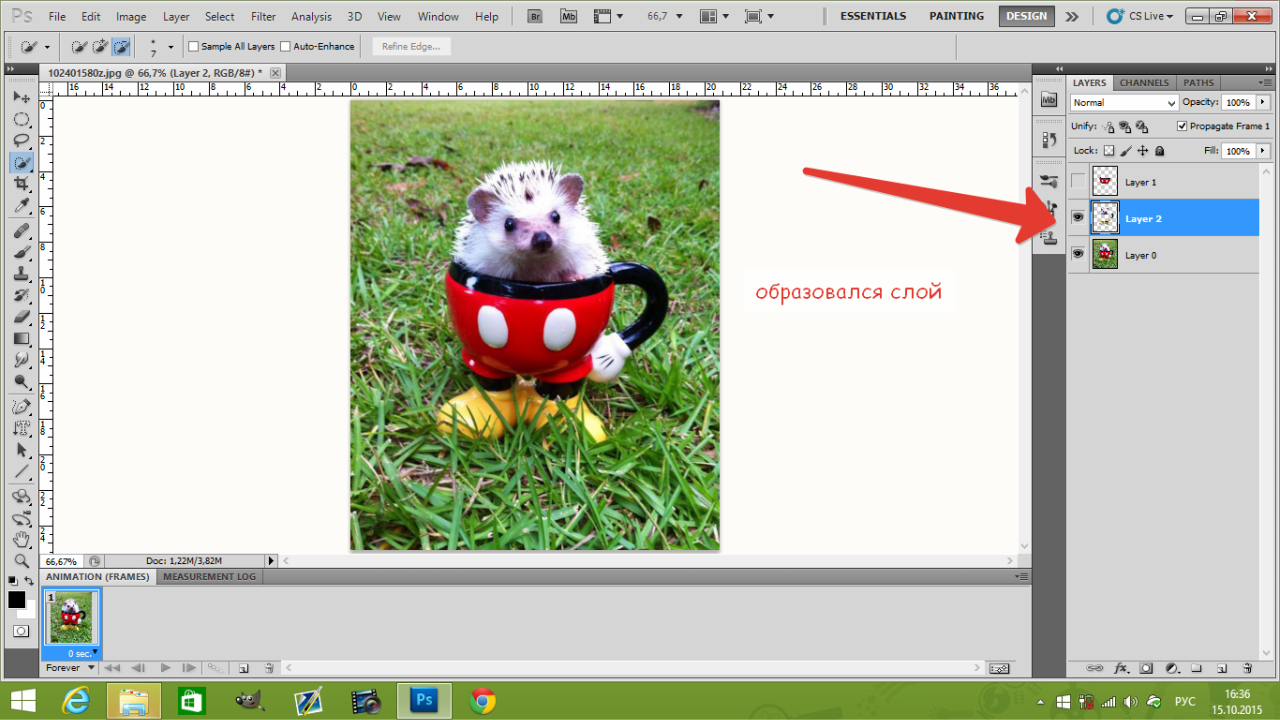Image resolution: width=1280 pixels, height=720 pixels.
Task: Click the black foreground color swatch
Action: (x=17, y=599)
